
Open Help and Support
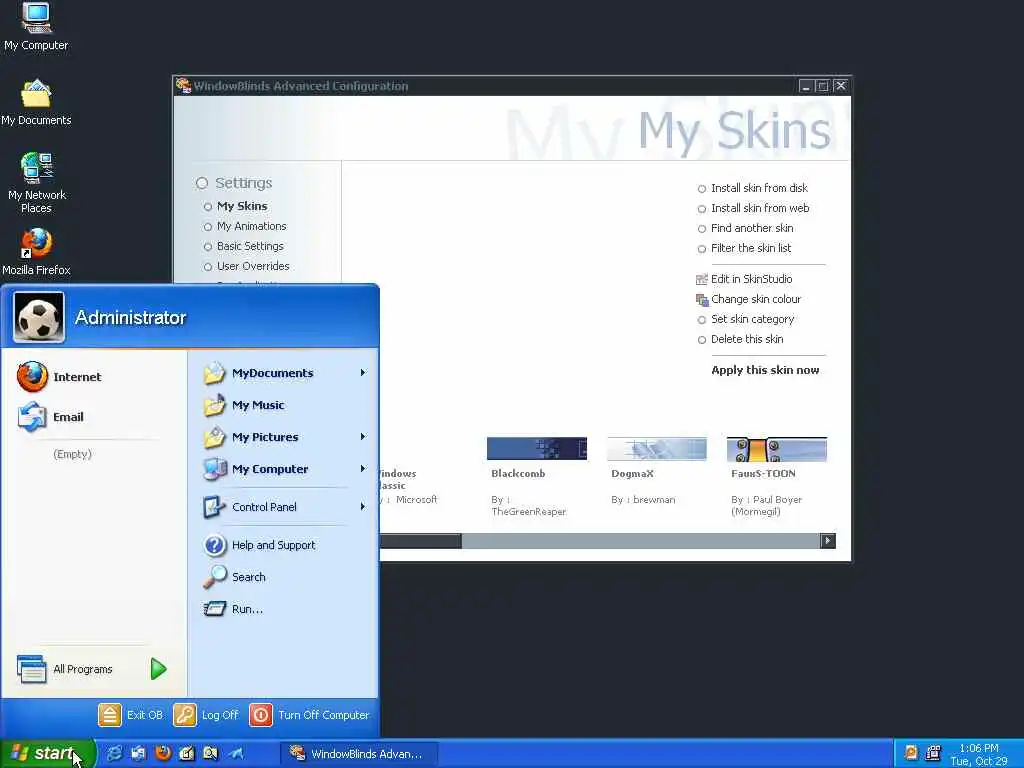pos(259,545)
